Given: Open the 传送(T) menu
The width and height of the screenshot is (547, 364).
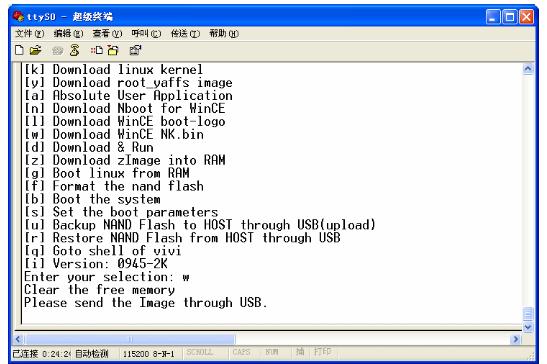Looking at the screenshot, I should tap(185, 34).
